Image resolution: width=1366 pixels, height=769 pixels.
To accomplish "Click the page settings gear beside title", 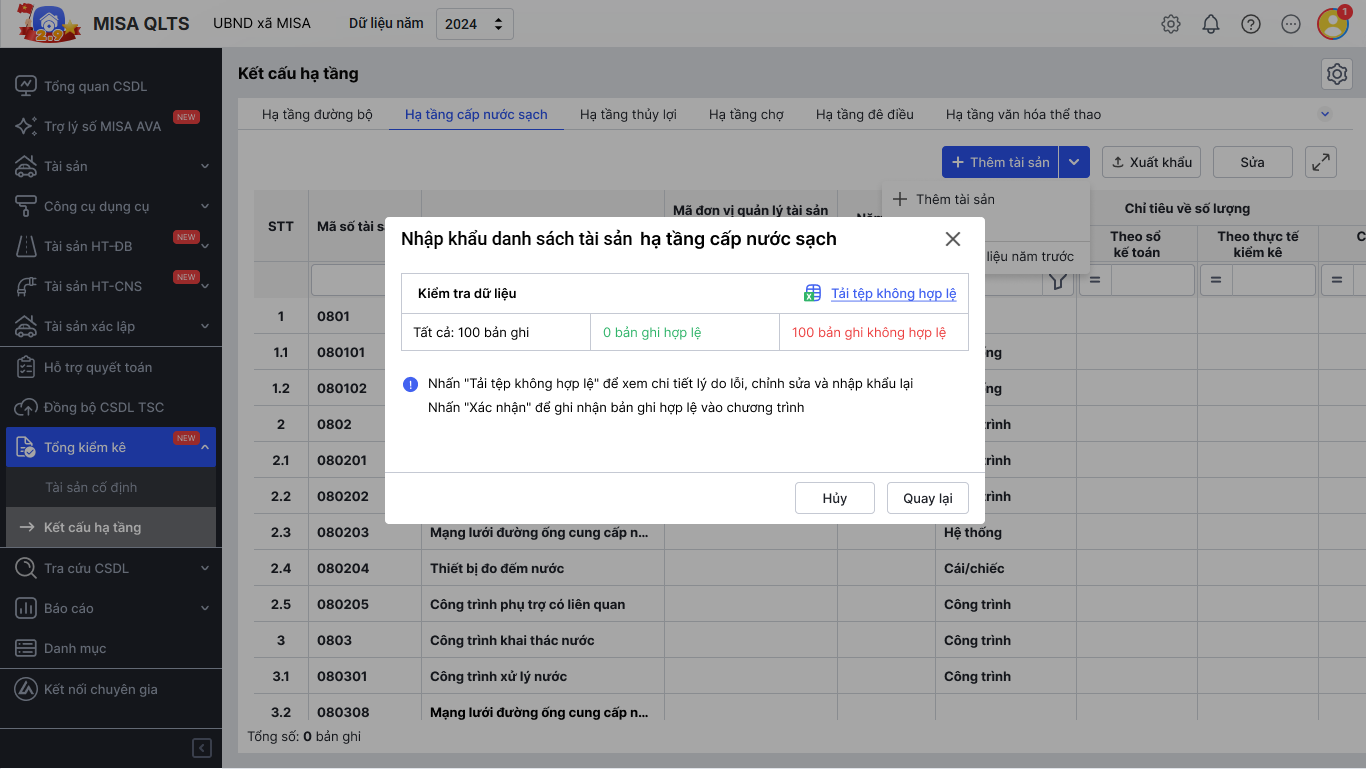I will 1336,74.
